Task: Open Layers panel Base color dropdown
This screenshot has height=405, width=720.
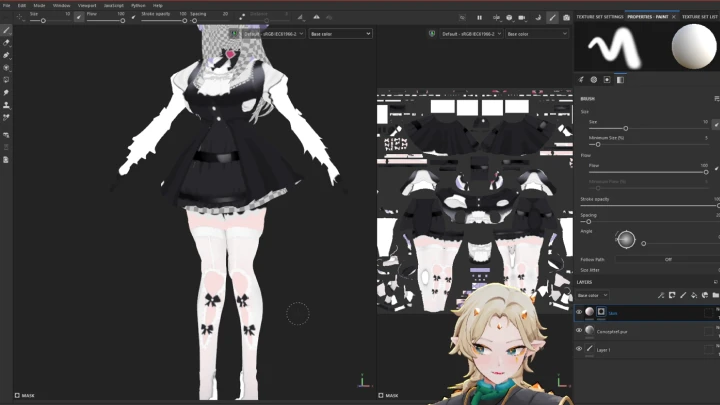Action: (592, 295)
